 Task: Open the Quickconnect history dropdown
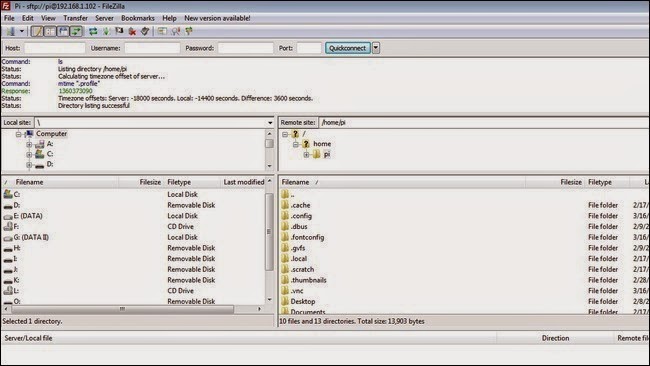pyautogui.click(x=376, y=48)
